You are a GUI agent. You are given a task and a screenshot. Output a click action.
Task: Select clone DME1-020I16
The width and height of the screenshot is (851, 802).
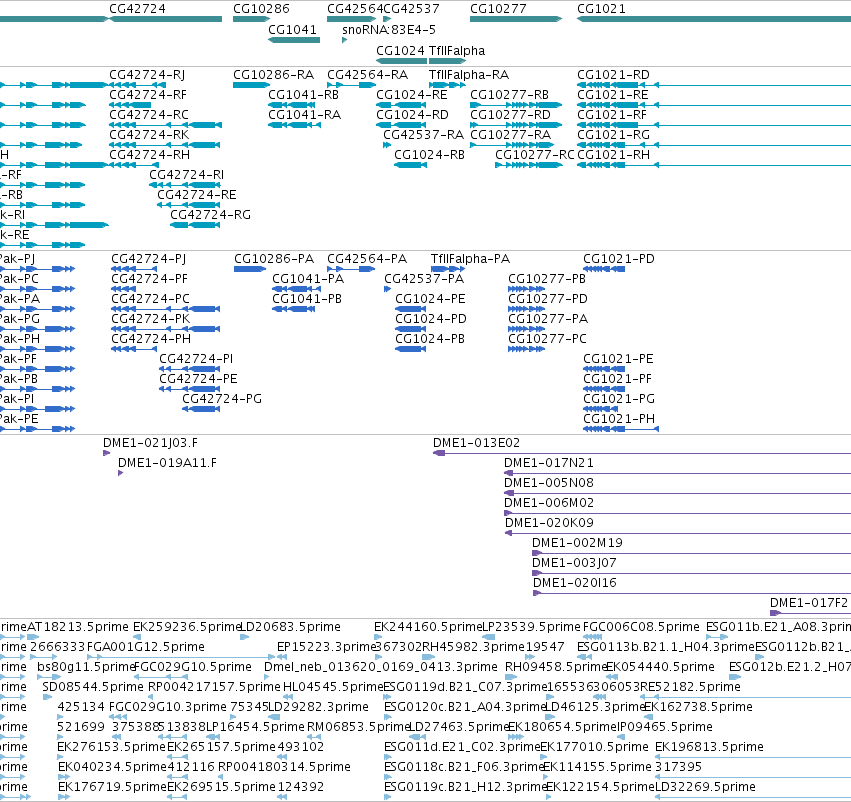pyautogui.click(x=575, y=583)
